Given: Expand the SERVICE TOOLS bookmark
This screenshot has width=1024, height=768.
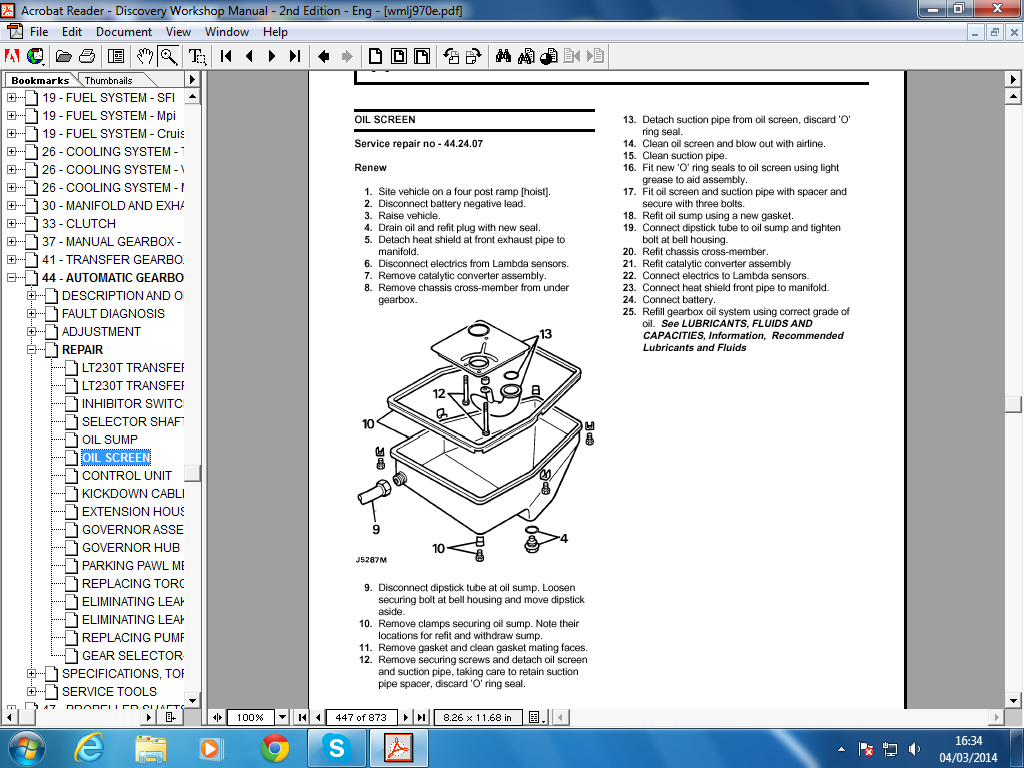Looking at the screenshot, I should (x=31, y=692).
